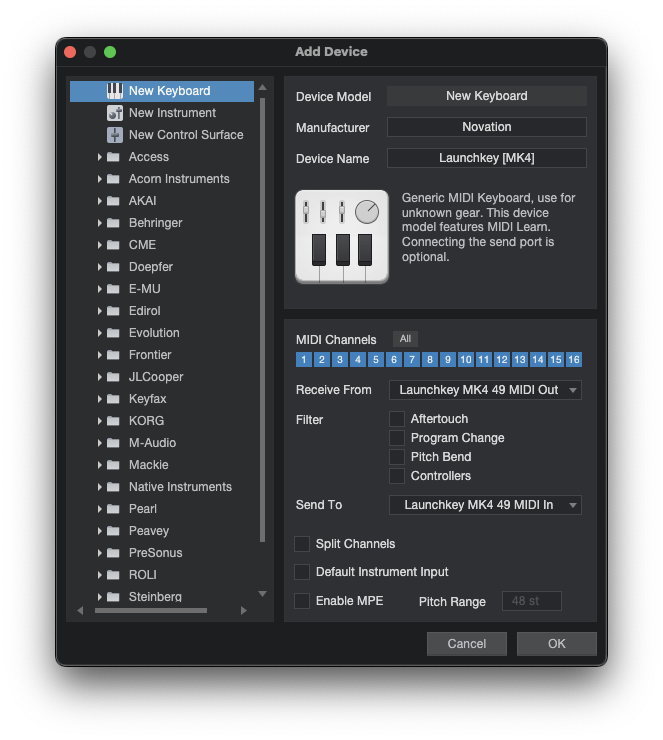The image size is (663, 740).
Task: Click the Cancel button
Action: pos(467,644)
